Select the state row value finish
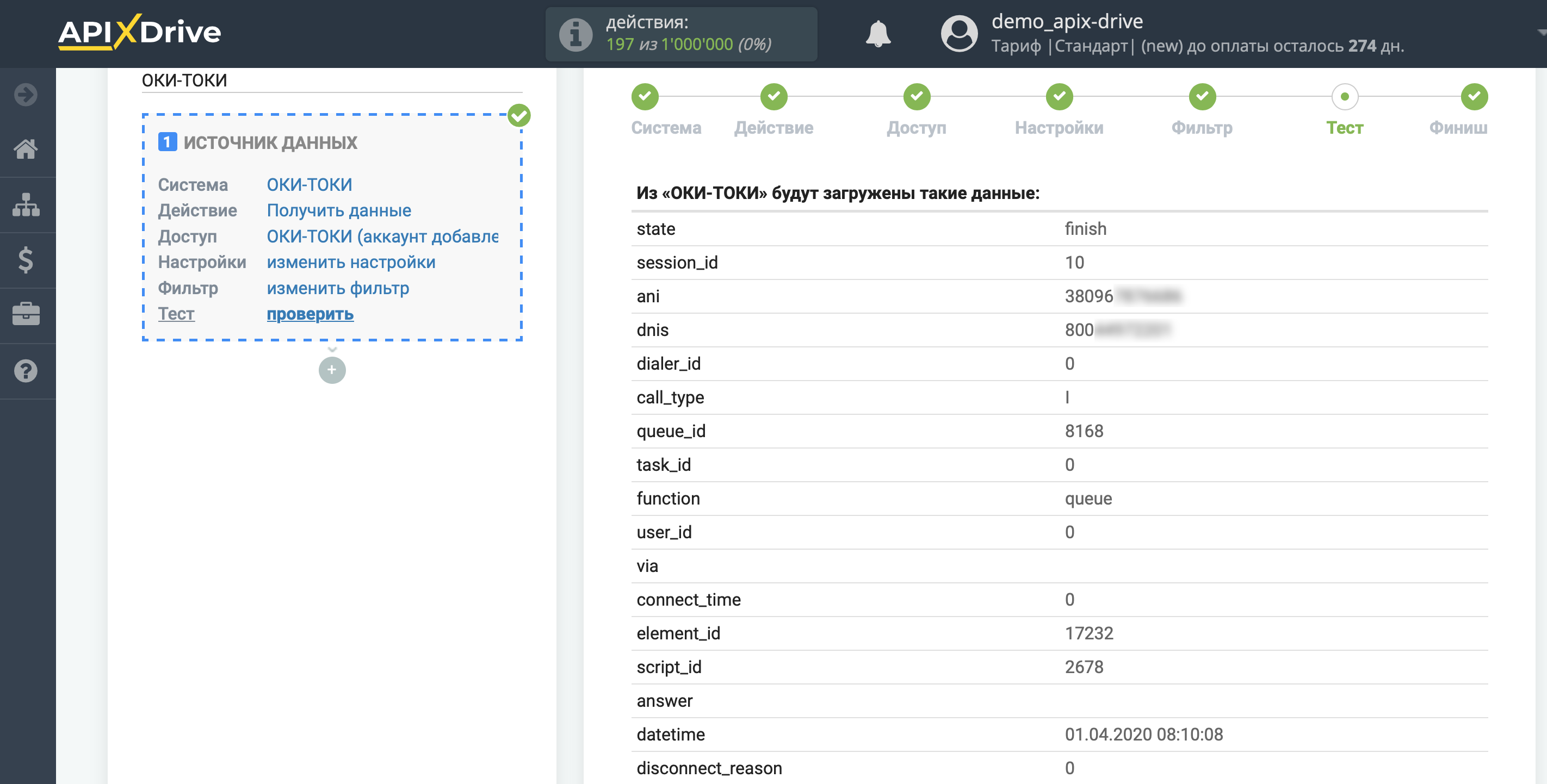The width and height of the screenshot is (1547, 784). (x=1085, y=229)
